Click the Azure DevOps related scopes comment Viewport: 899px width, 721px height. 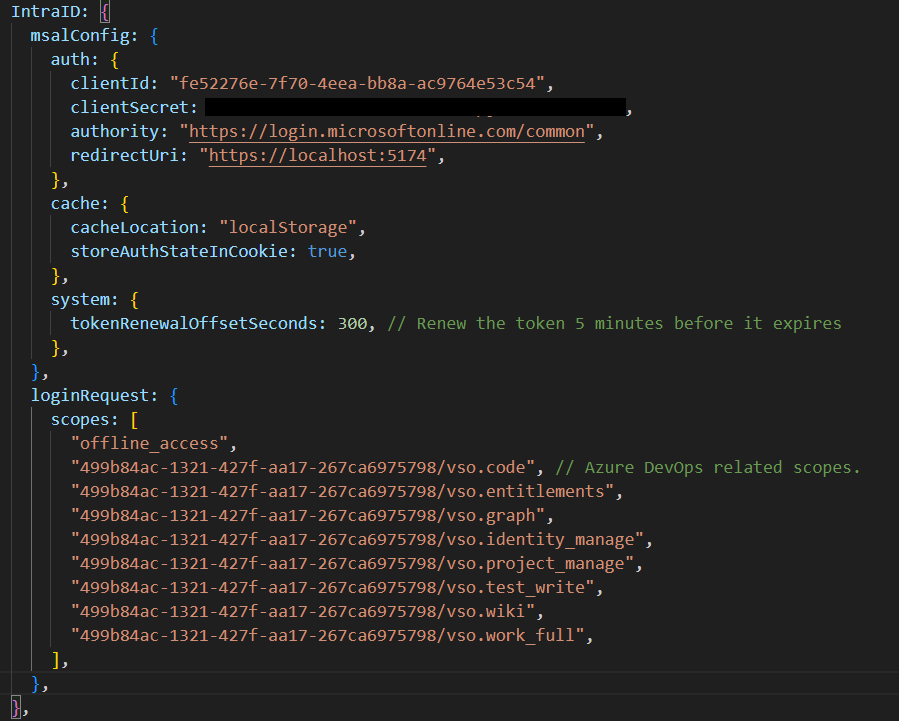click(x=708, y=468)
